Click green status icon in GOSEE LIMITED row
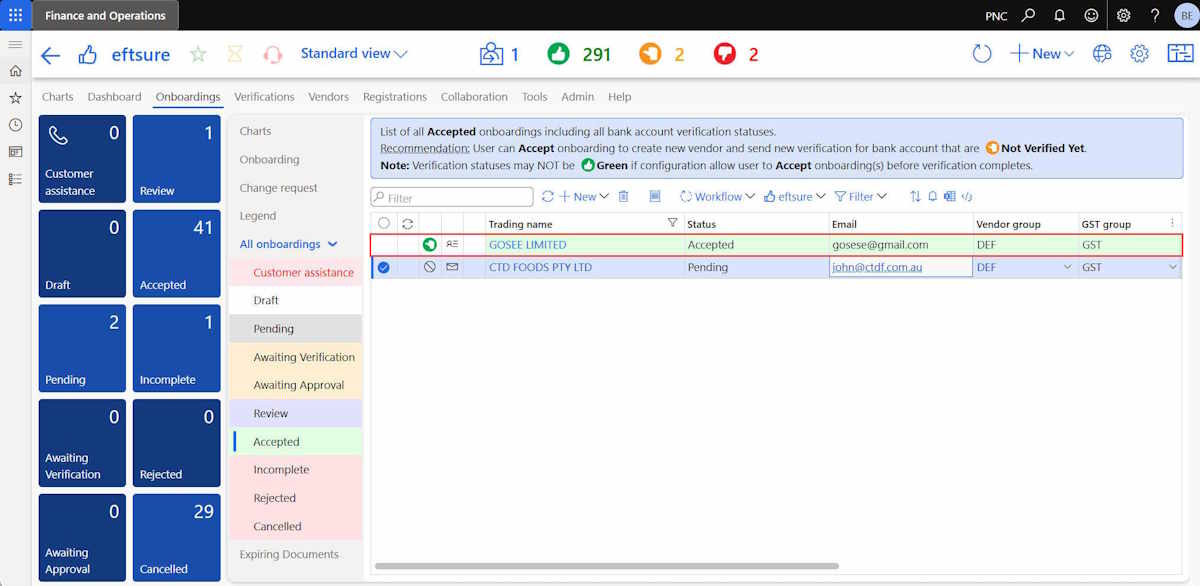The image size is (1200, 586). pyautogui.click(x=430, y=244)
